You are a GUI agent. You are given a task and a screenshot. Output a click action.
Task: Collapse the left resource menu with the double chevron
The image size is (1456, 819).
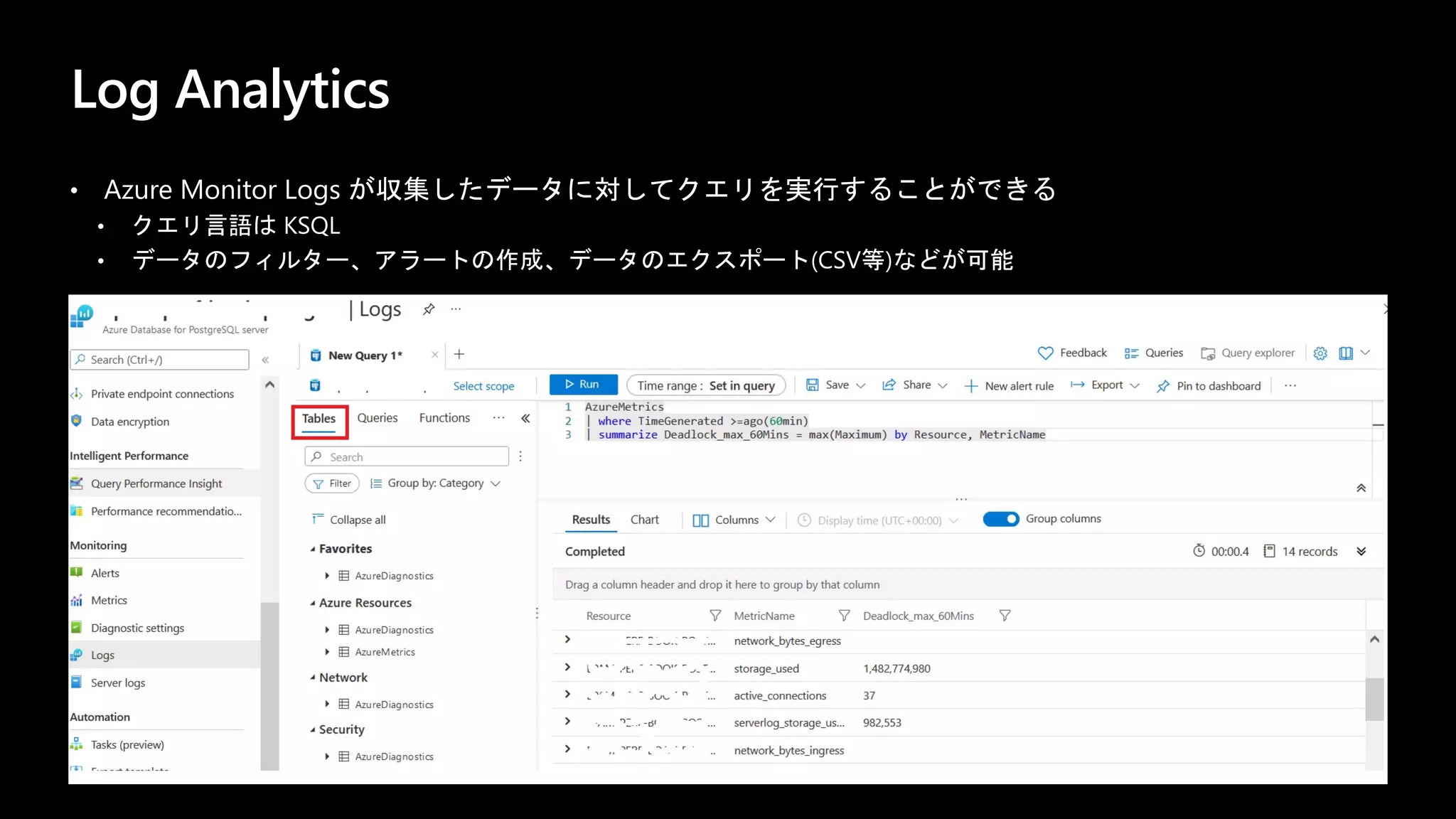click(x=265, y=360)
